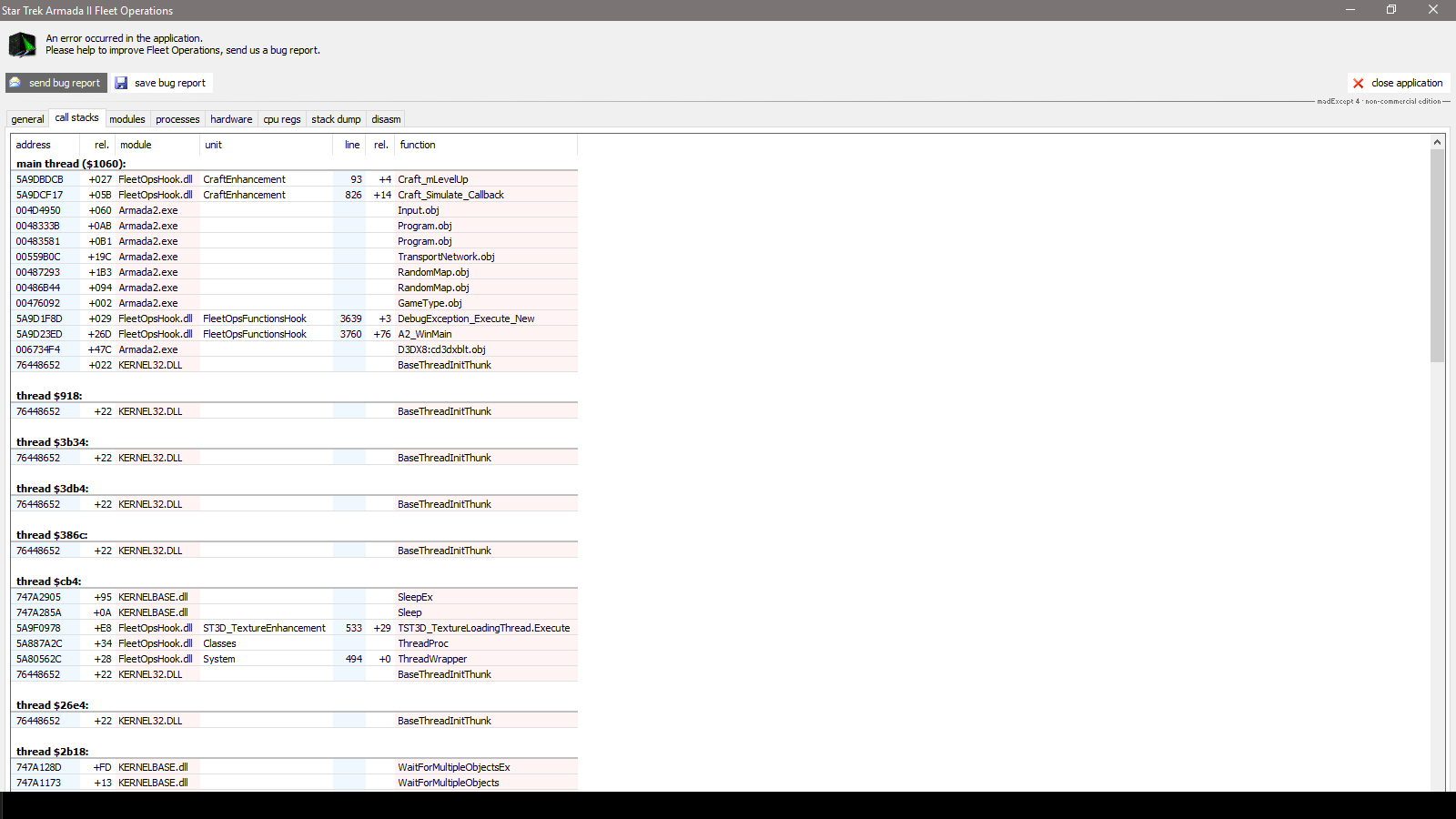
Task: Click thread $3b34 header
Action: (52, 442)
